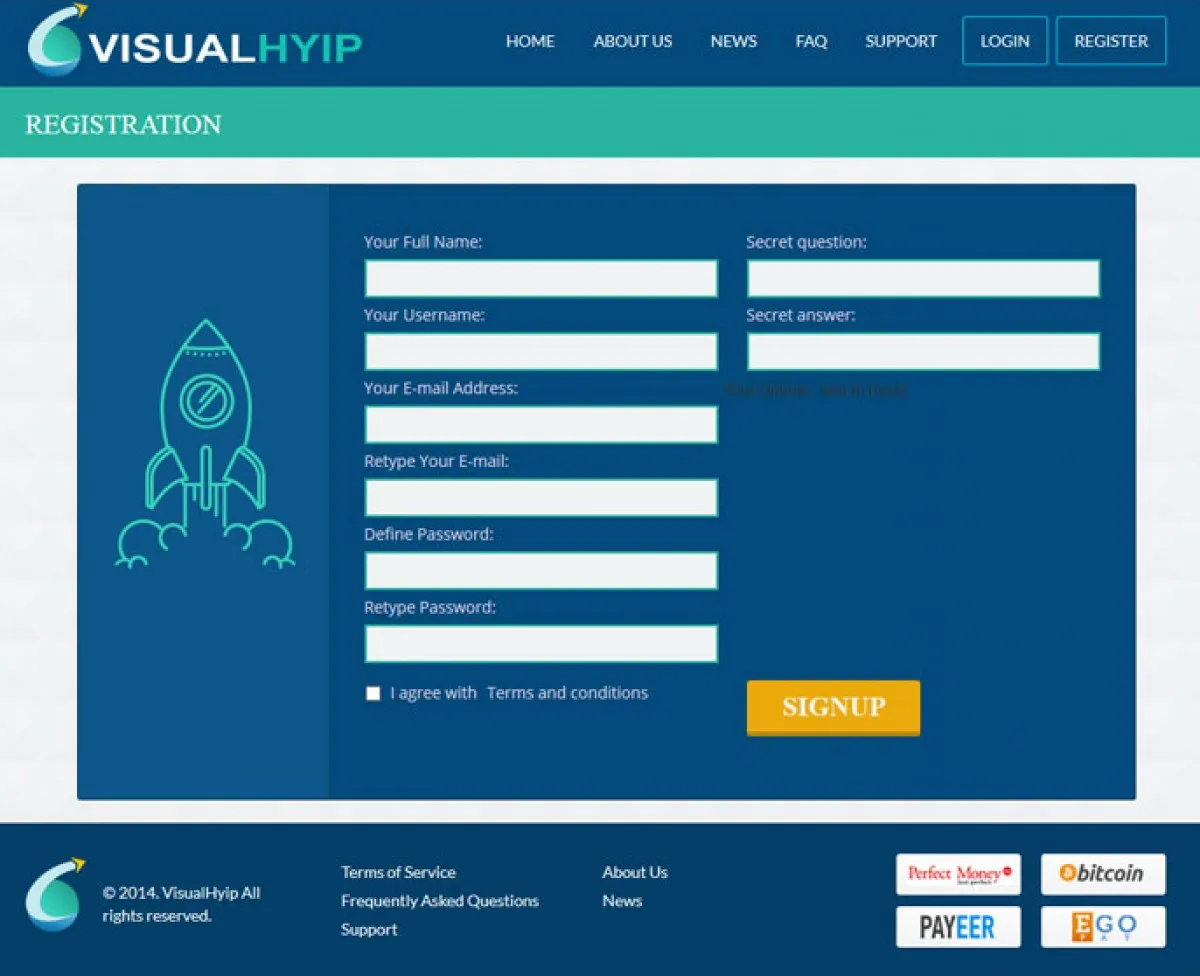Open the News link in the footer

(622, 901)
